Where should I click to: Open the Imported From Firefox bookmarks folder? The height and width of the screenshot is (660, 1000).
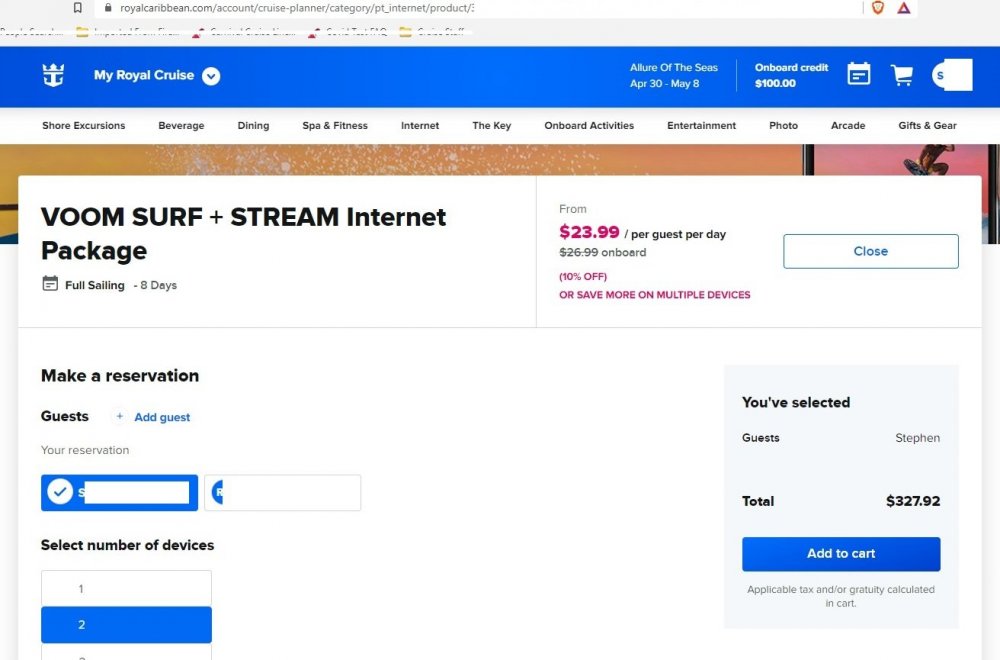click(110, 32)
